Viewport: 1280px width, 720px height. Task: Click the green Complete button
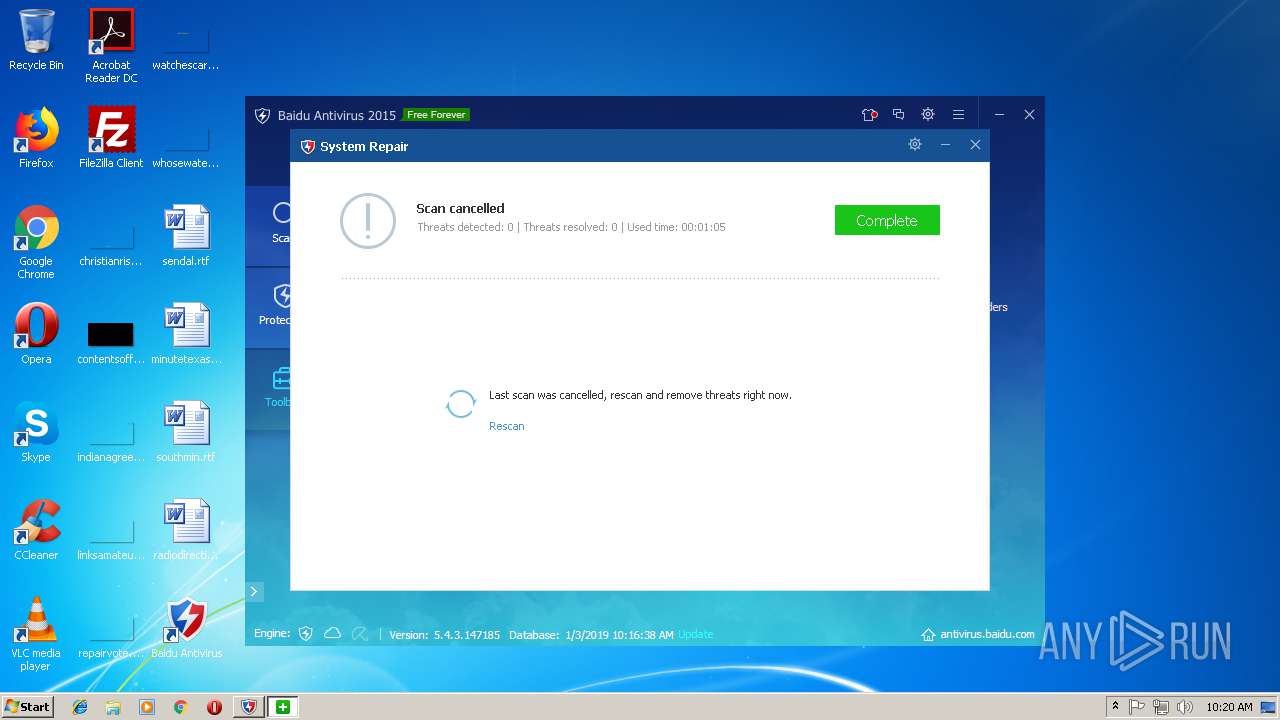887,220
